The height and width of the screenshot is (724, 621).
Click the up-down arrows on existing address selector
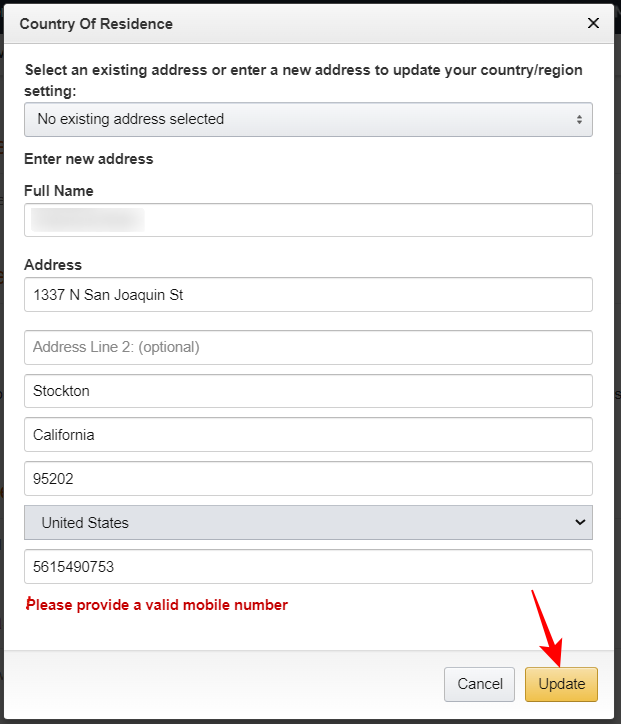(x=579, y=119)
